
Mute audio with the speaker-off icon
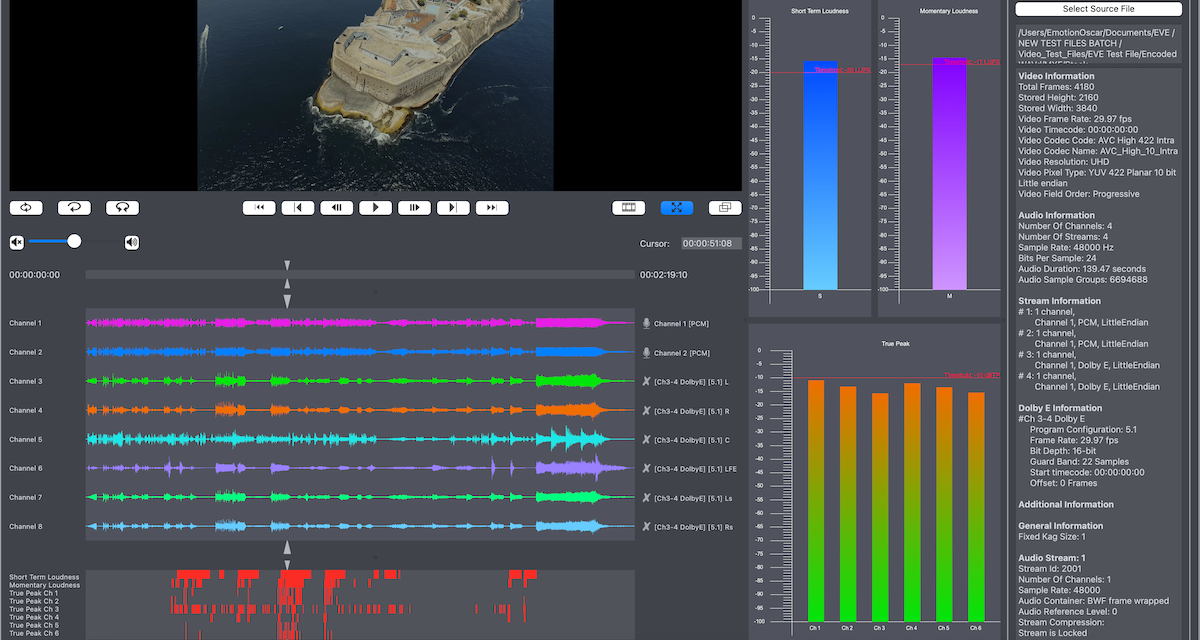tap(17, 242)
